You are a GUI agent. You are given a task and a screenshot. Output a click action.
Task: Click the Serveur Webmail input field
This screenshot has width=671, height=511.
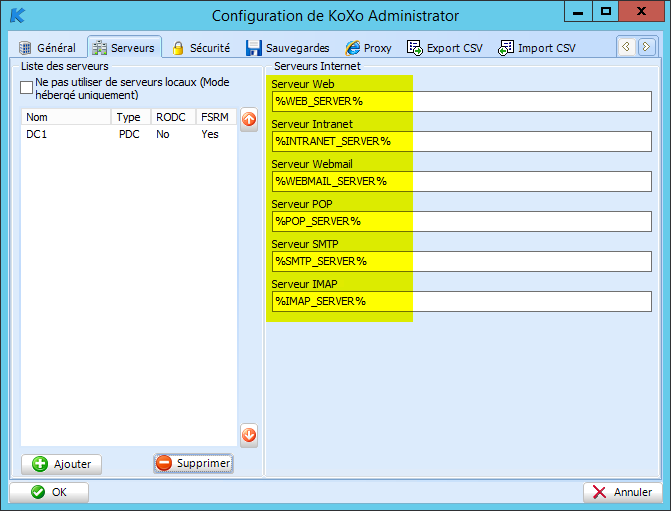click(x=462, y=181)
